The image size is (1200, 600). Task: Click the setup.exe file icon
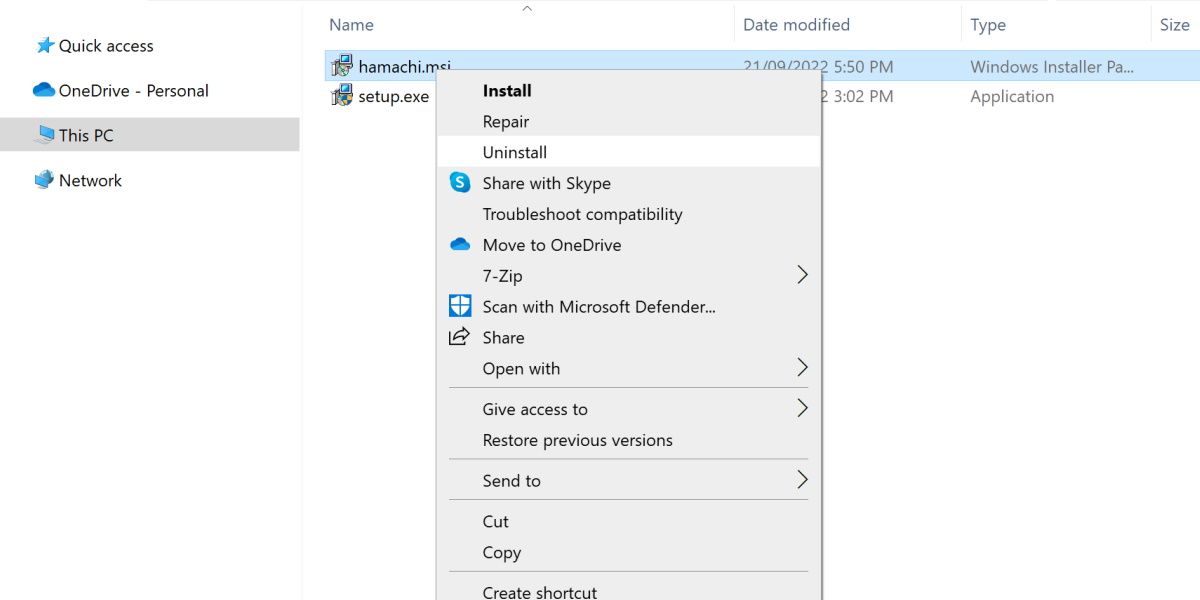point(342,97)
